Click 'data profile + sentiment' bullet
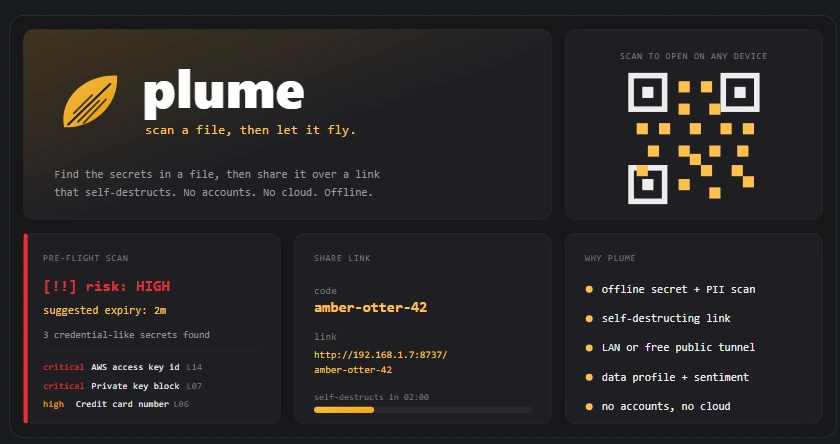 [675, 378]
